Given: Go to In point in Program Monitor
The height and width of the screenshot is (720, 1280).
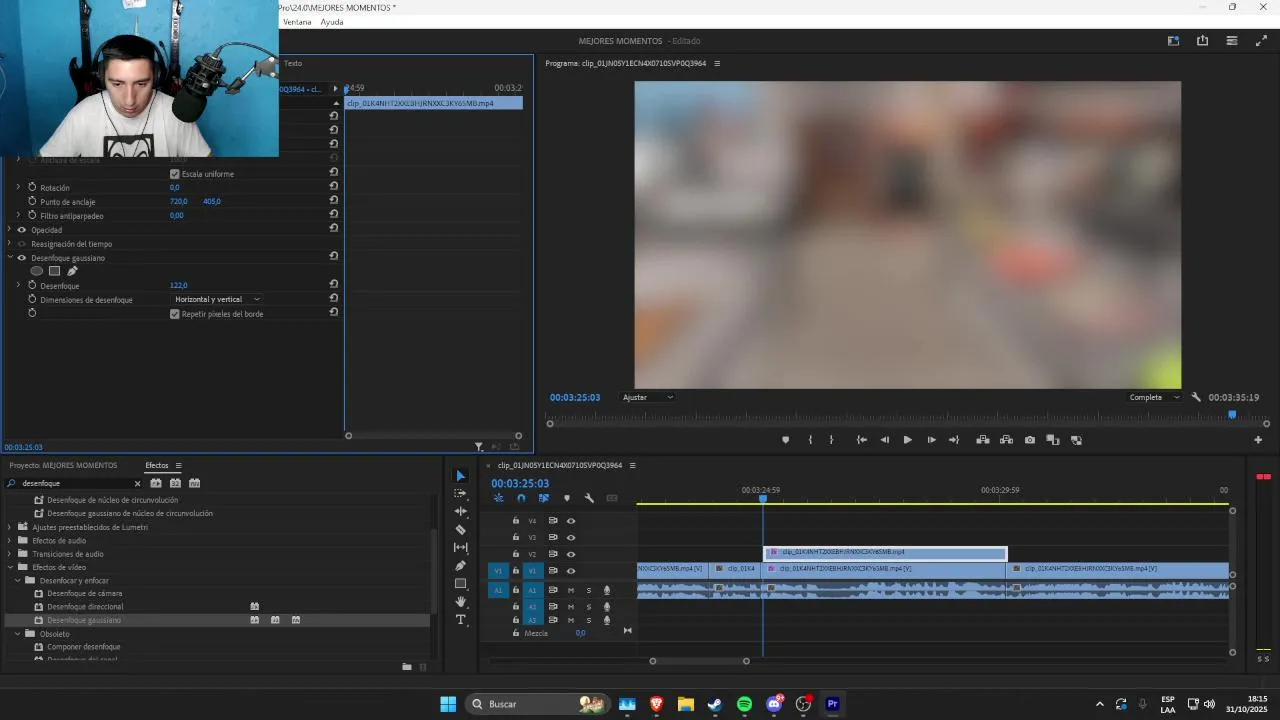Looking at the screenshot, I should pos(861,440).
